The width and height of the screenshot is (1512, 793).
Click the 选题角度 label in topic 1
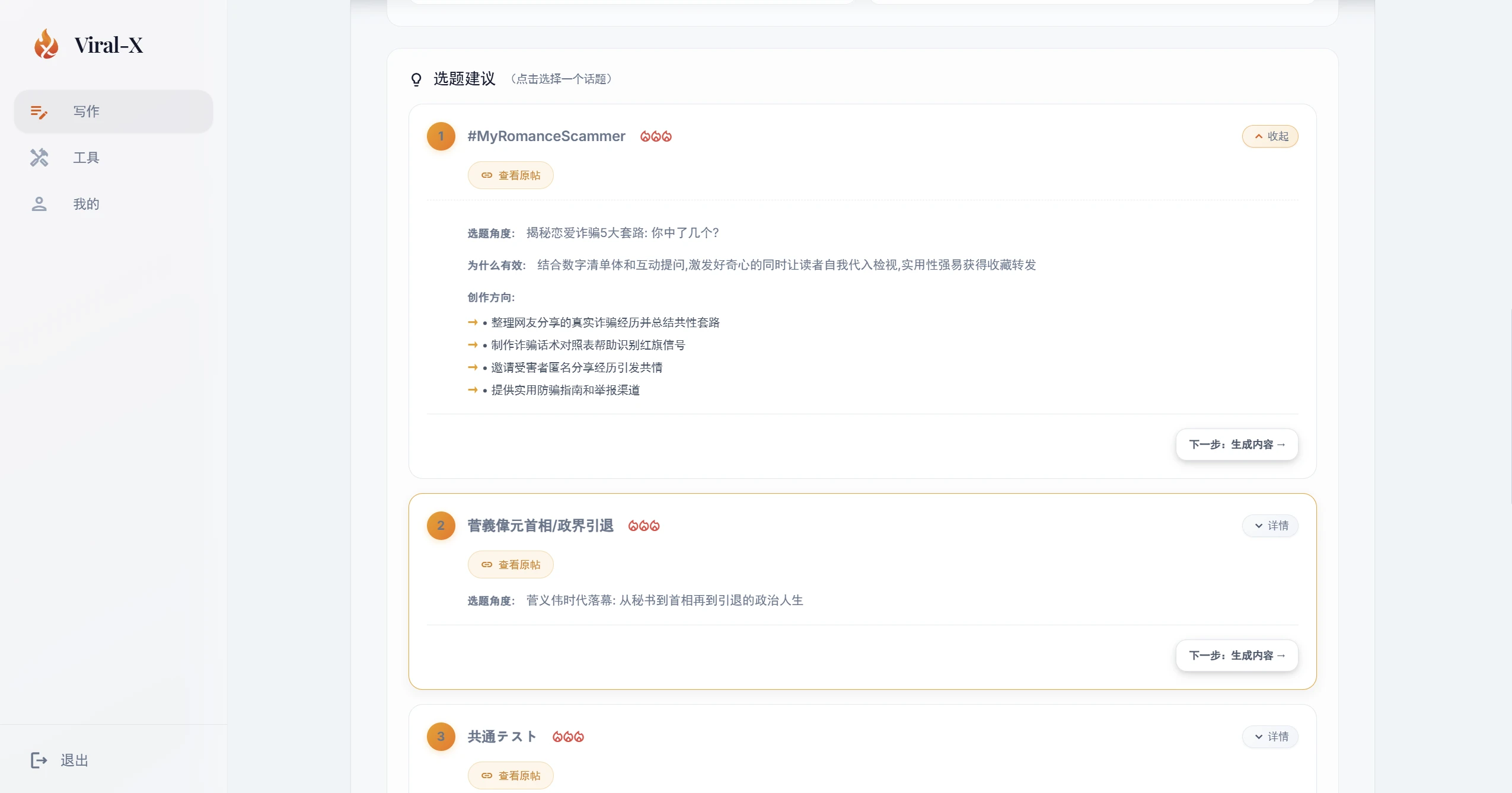(x=491, y=234)
